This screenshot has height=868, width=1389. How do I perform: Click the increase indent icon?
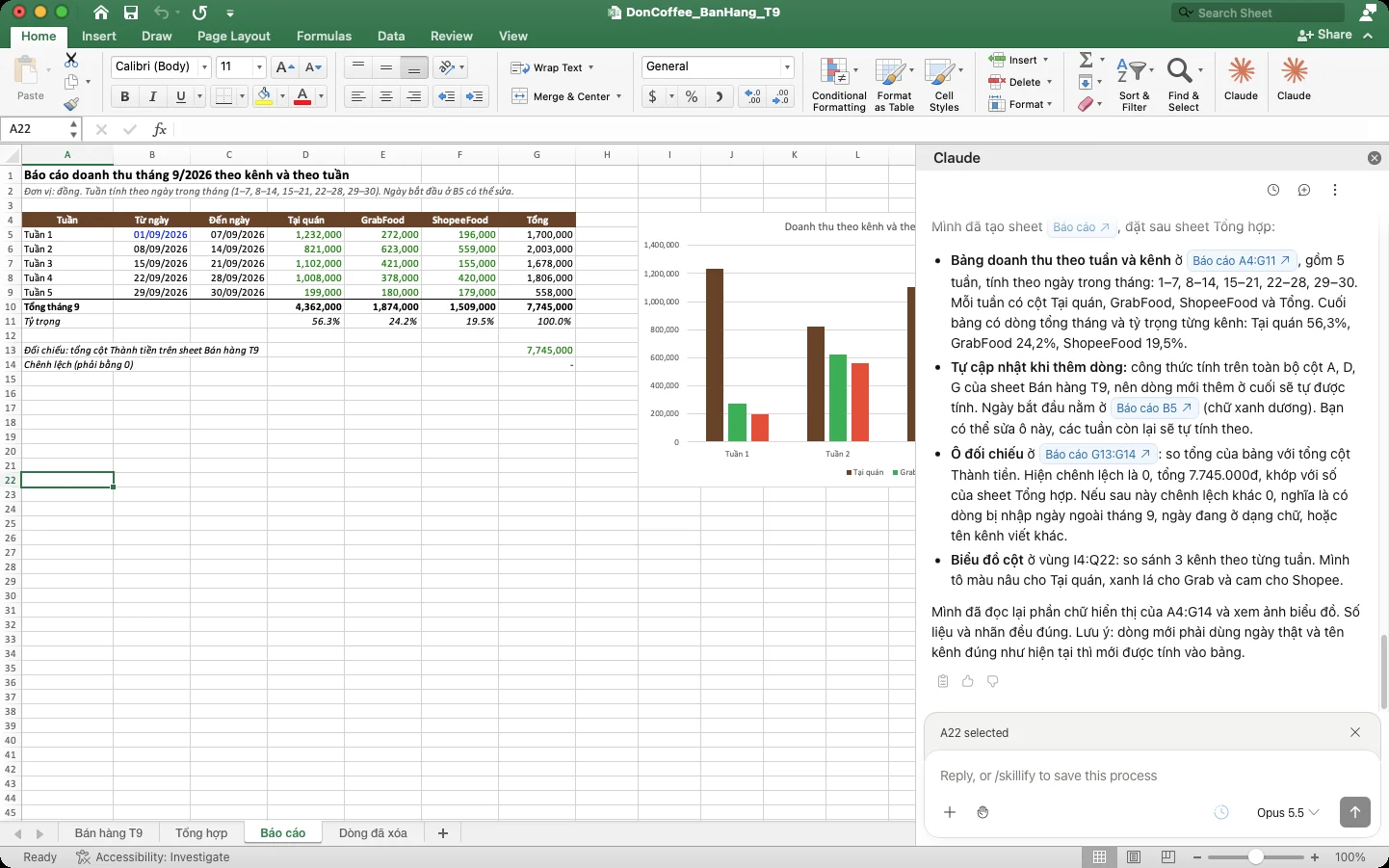point(475,96)
